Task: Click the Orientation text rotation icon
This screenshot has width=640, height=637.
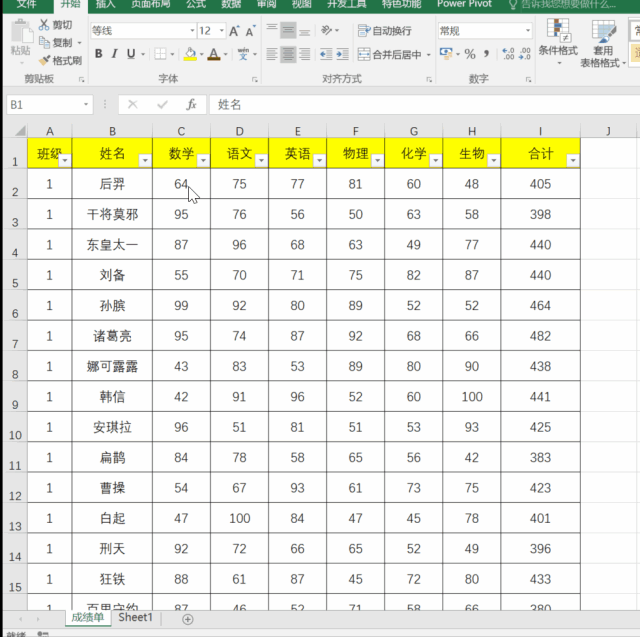Action: [327, 30]
